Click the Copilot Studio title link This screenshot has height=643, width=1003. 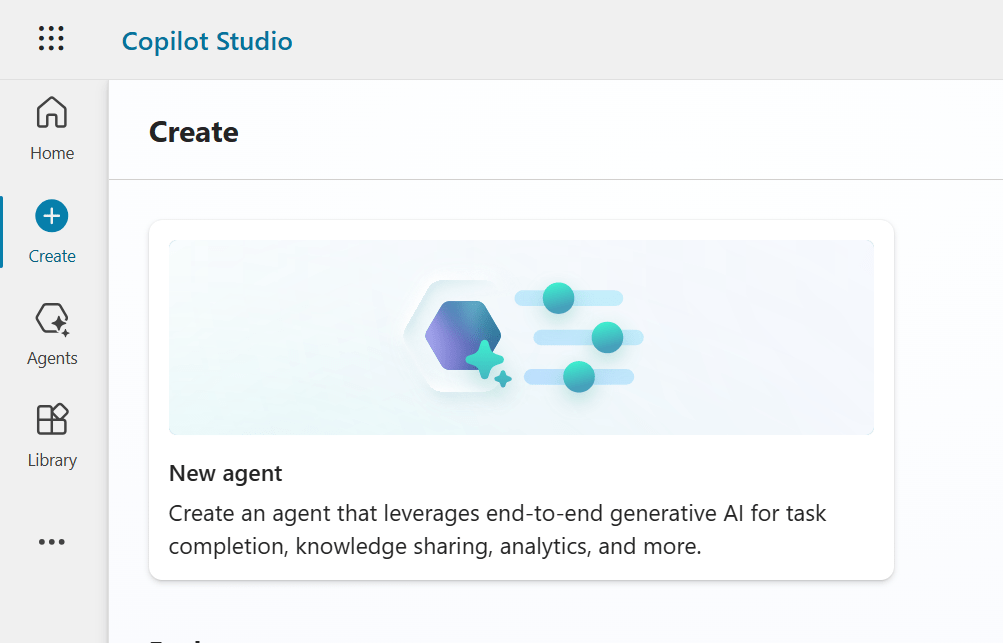click(x=207, y=41)
